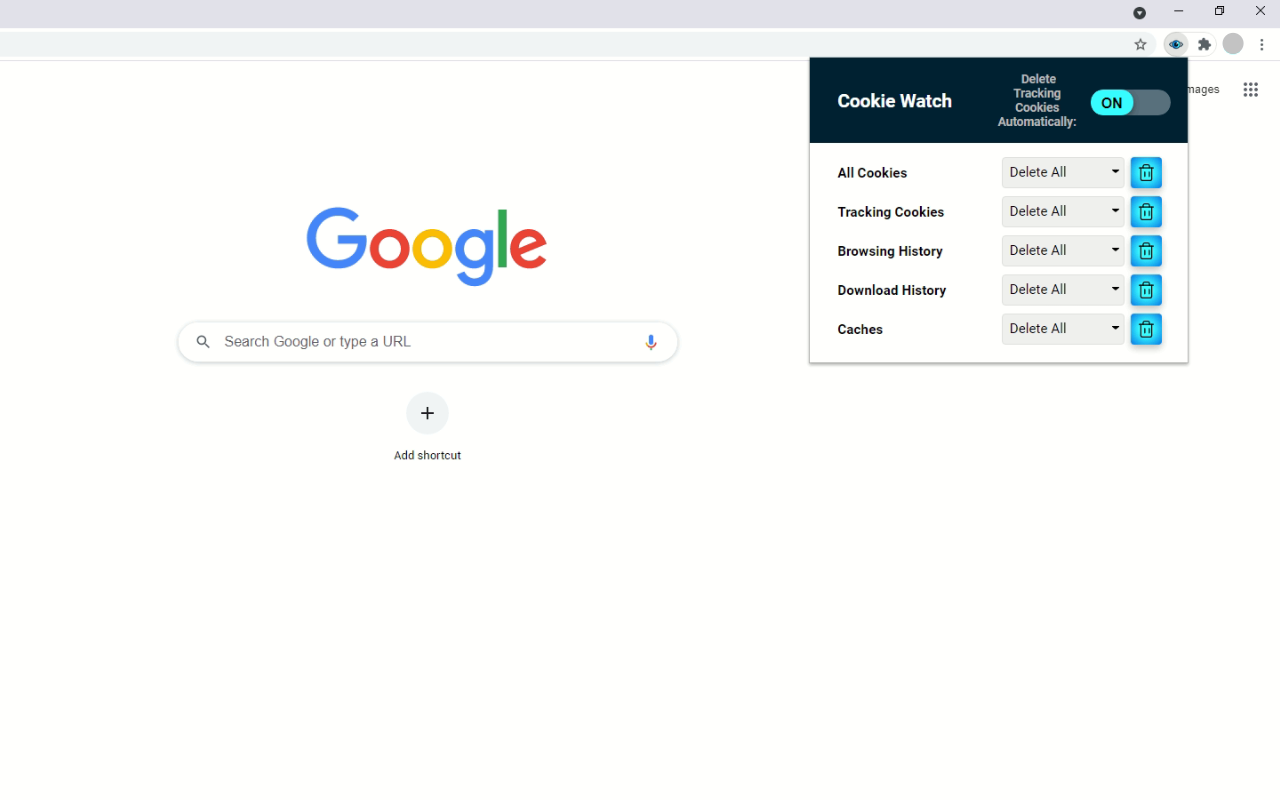The height and width of the screenshot is (800, 1280).
Task: Expand the All Cookies Delete All dropdown
Action: 1063,172
